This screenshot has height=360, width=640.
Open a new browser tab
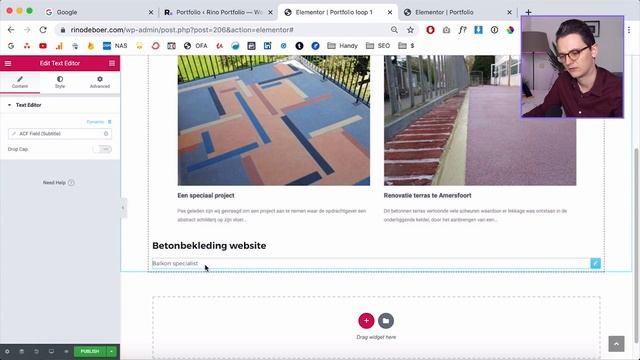(528, 12)
